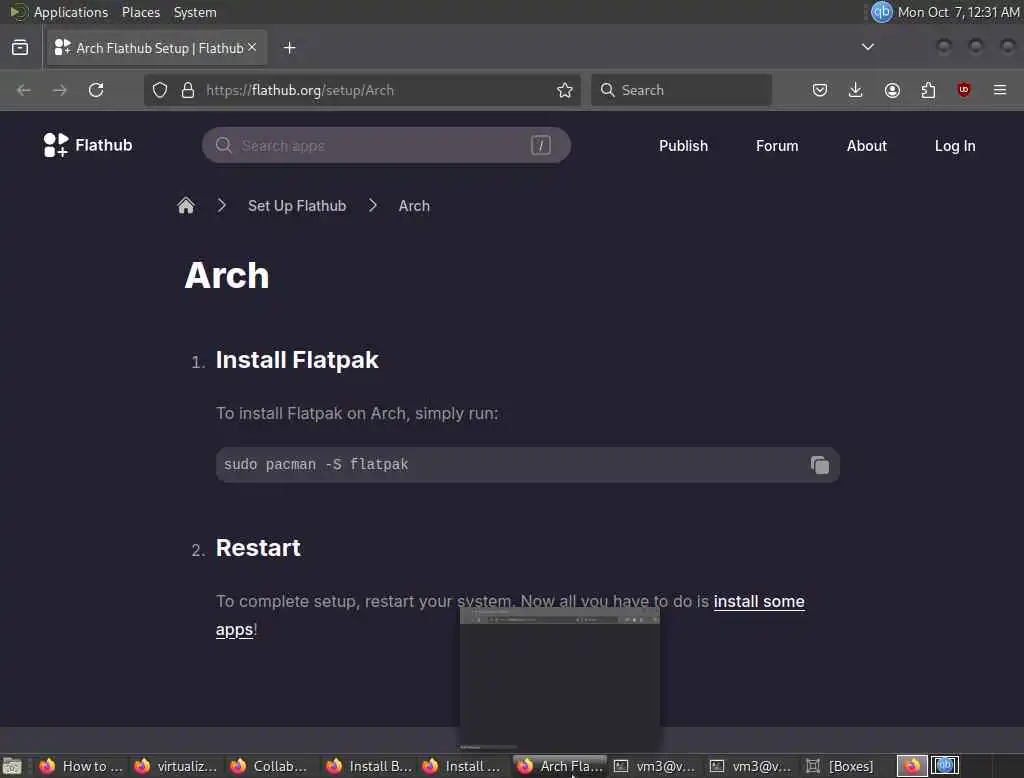
Task: Switch to the virtualiz... taskbar window
Action: click(176, 766)
